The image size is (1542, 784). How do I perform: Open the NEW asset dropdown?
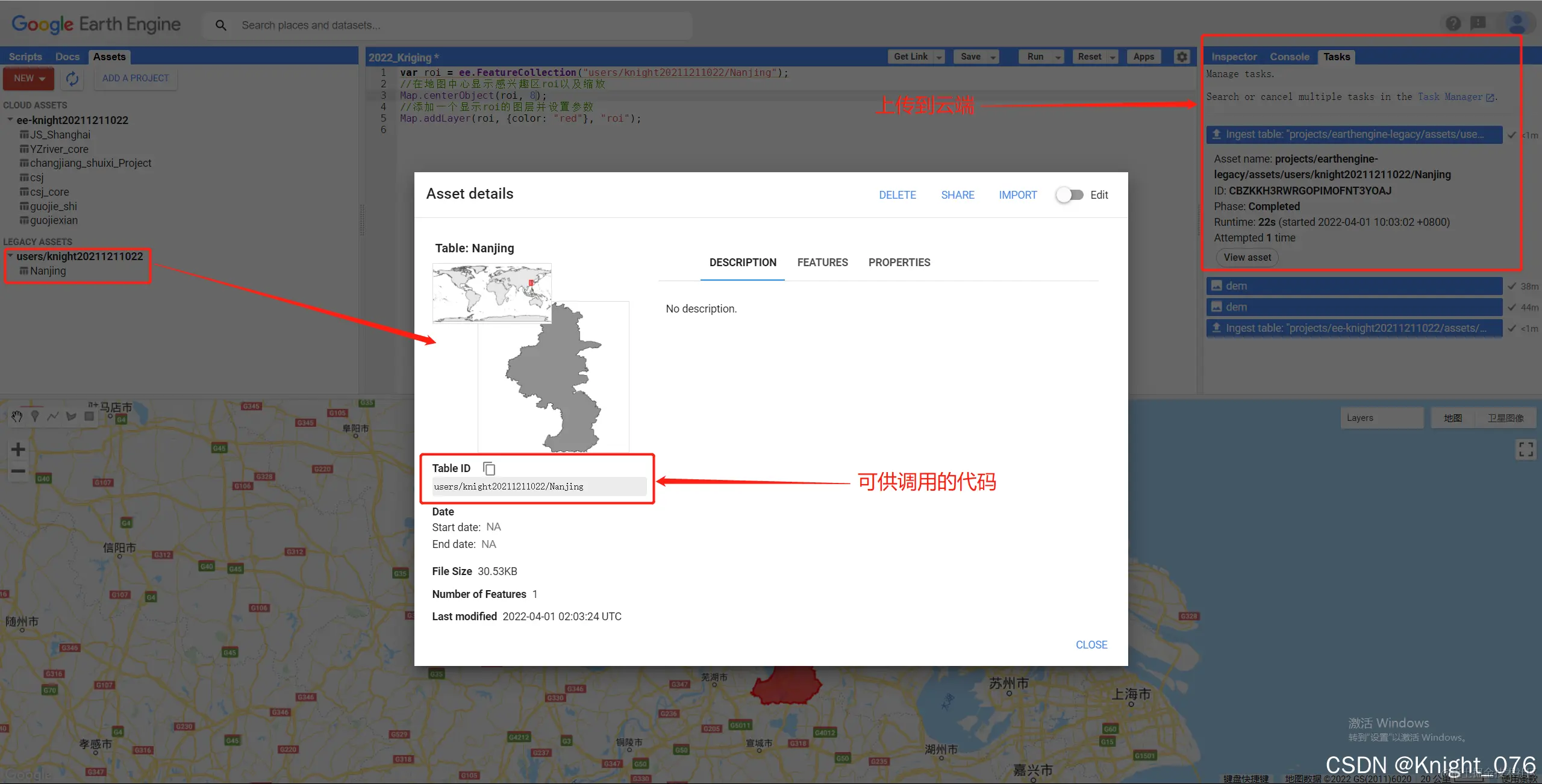(29, 78)
